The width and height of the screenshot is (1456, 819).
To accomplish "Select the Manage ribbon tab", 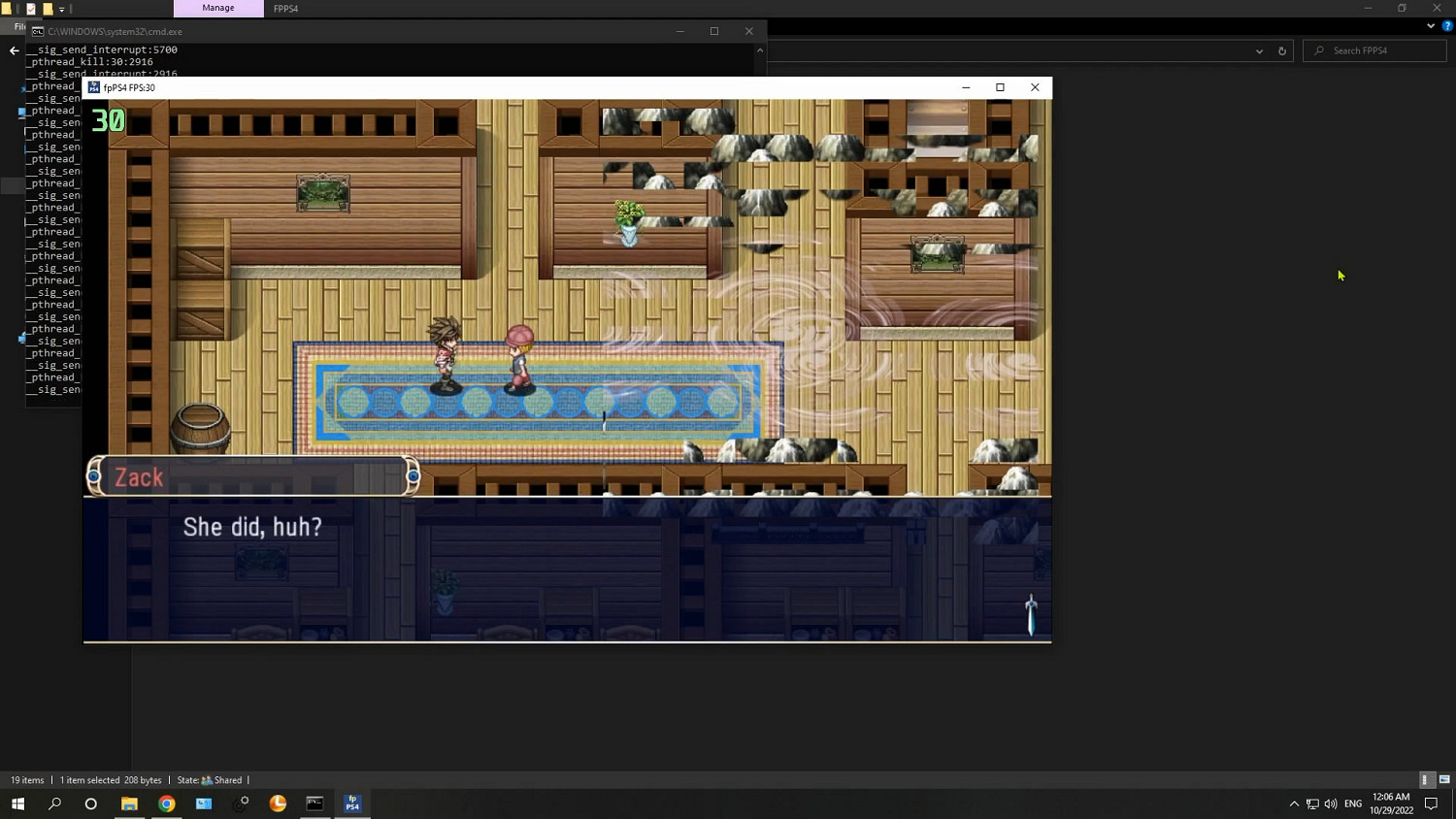I will pos(218,9).
